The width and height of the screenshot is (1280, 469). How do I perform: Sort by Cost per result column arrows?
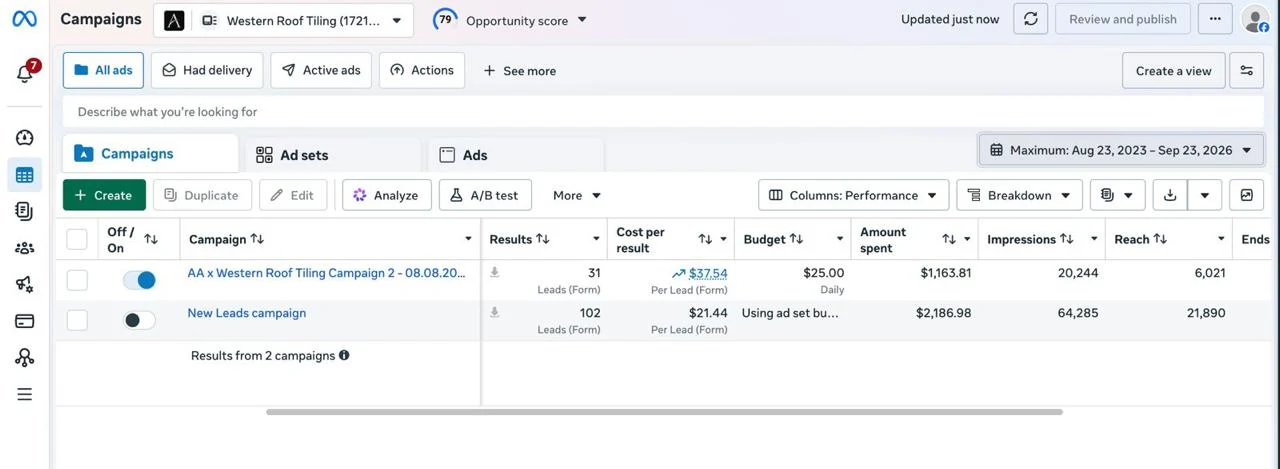705,239
